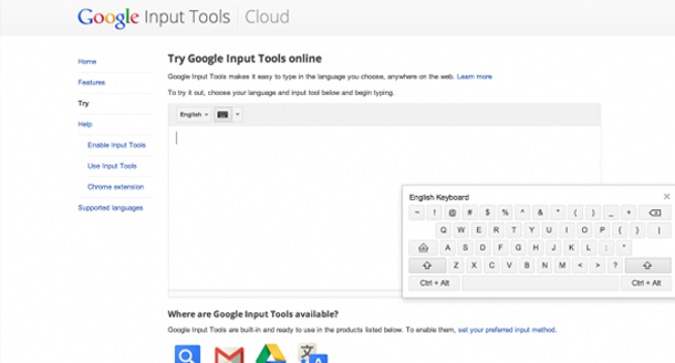Click the Learn more link
Viewport: 675px width, 363px height.
474,77
